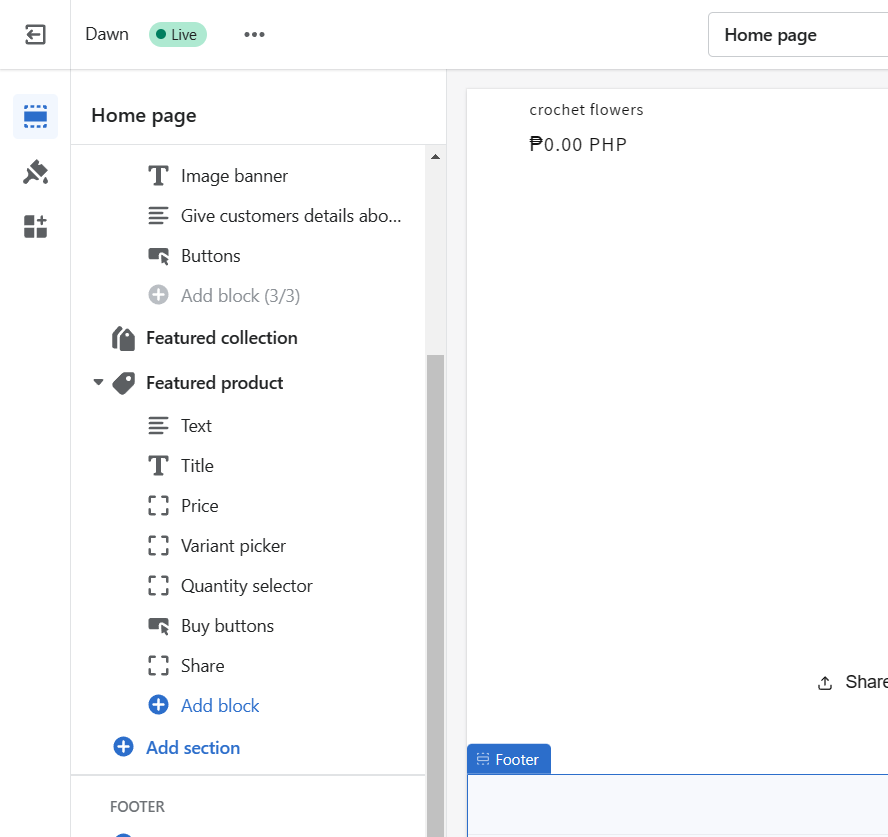Click the crochet flowers product title in preview

(x=586, y=109)
